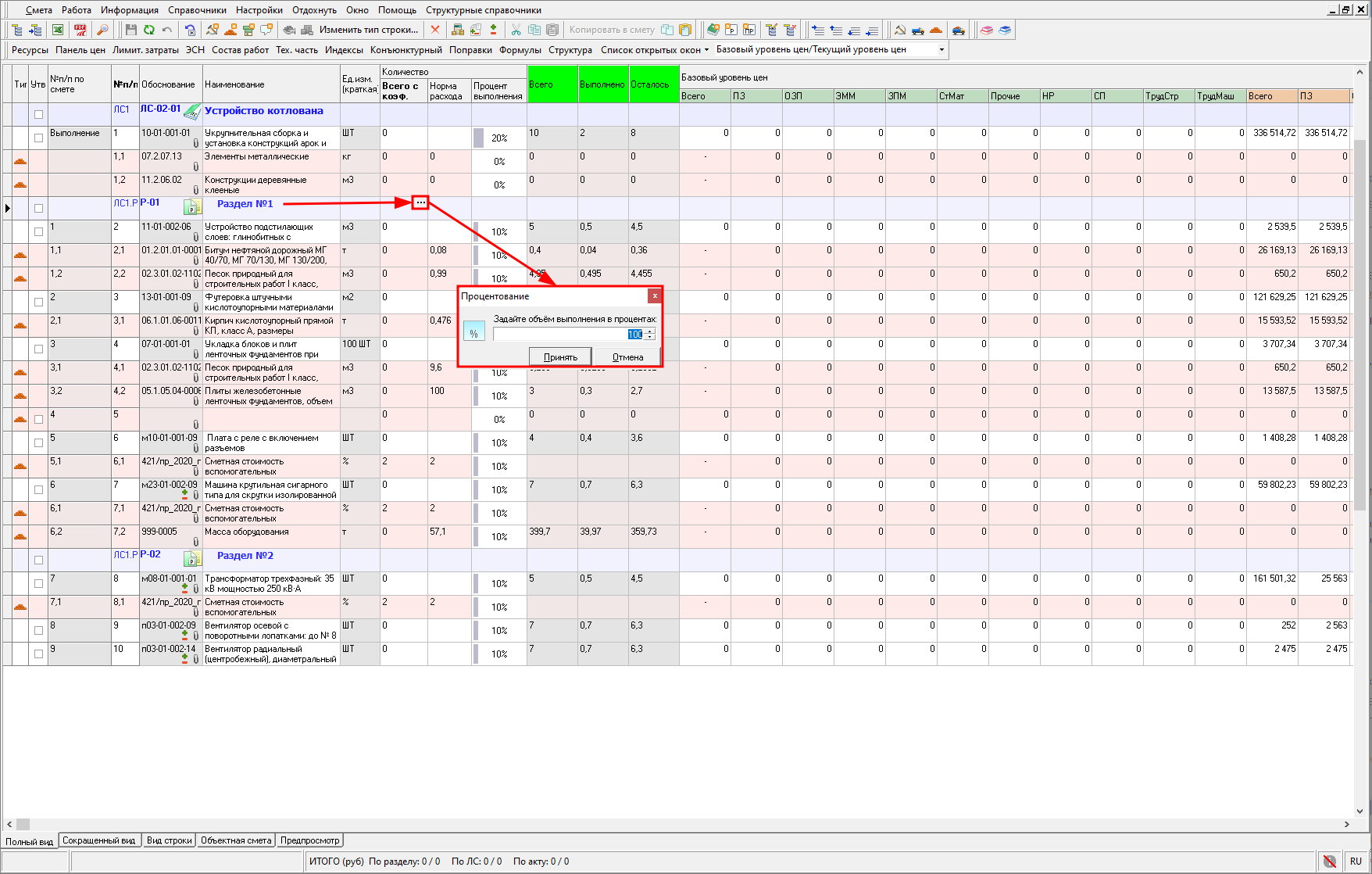Click the floppy disk save icon
The width and height of the screenshot is (1372, 874).
(130, 30)
